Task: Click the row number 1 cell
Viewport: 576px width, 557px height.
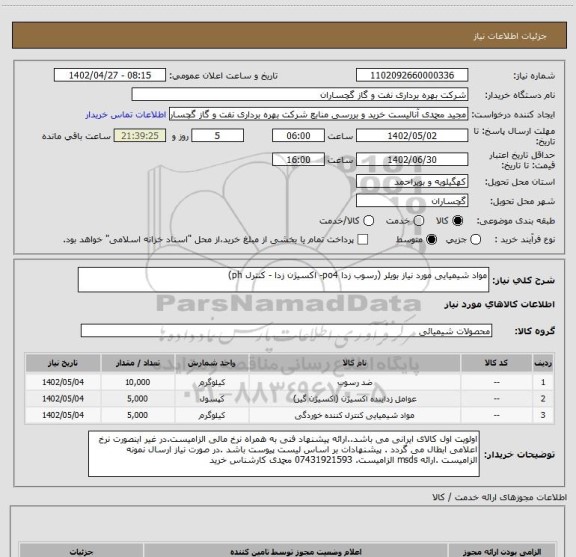Action: tap(543, 382)
